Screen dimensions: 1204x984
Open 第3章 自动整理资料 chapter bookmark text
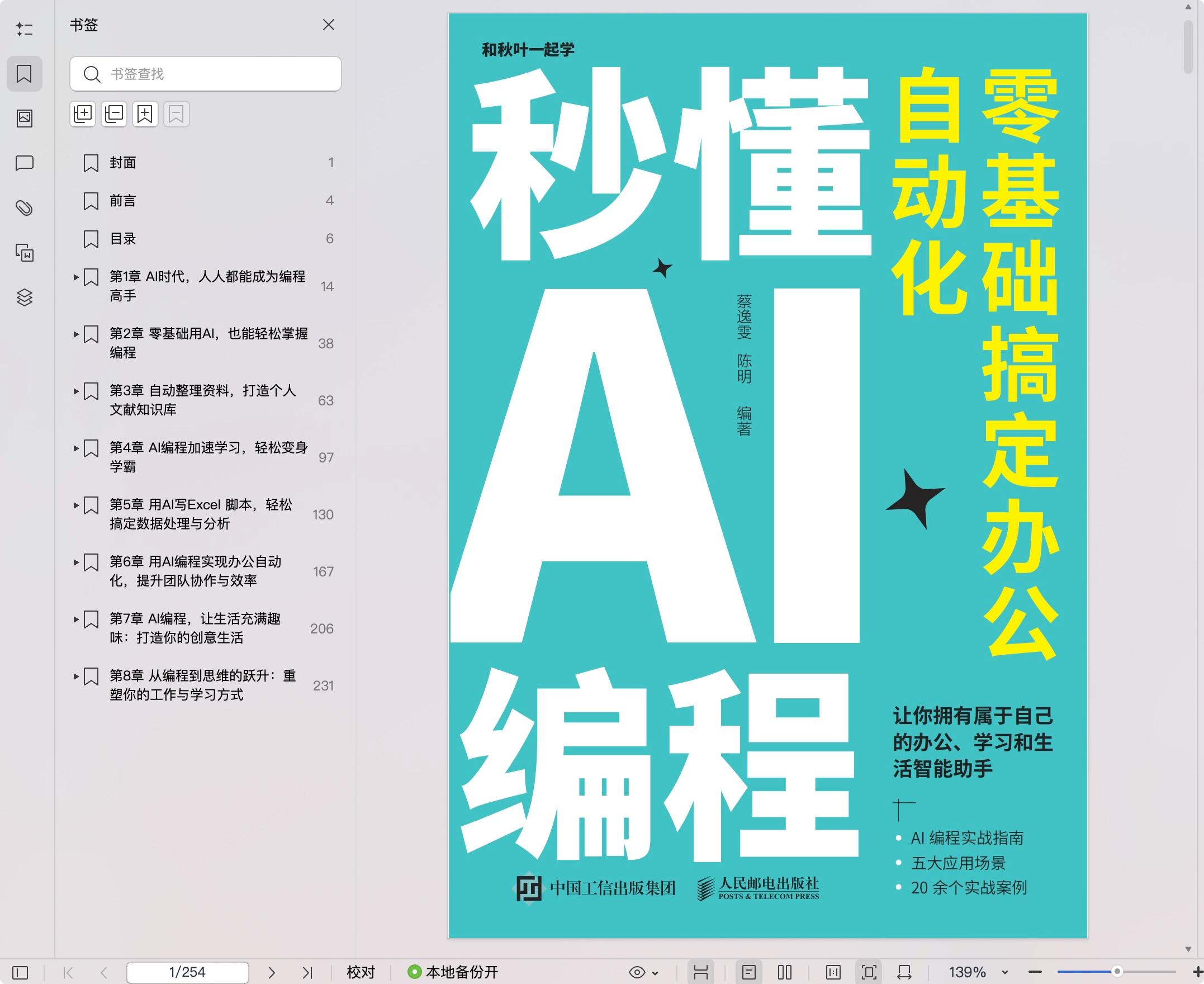(203, 400)
